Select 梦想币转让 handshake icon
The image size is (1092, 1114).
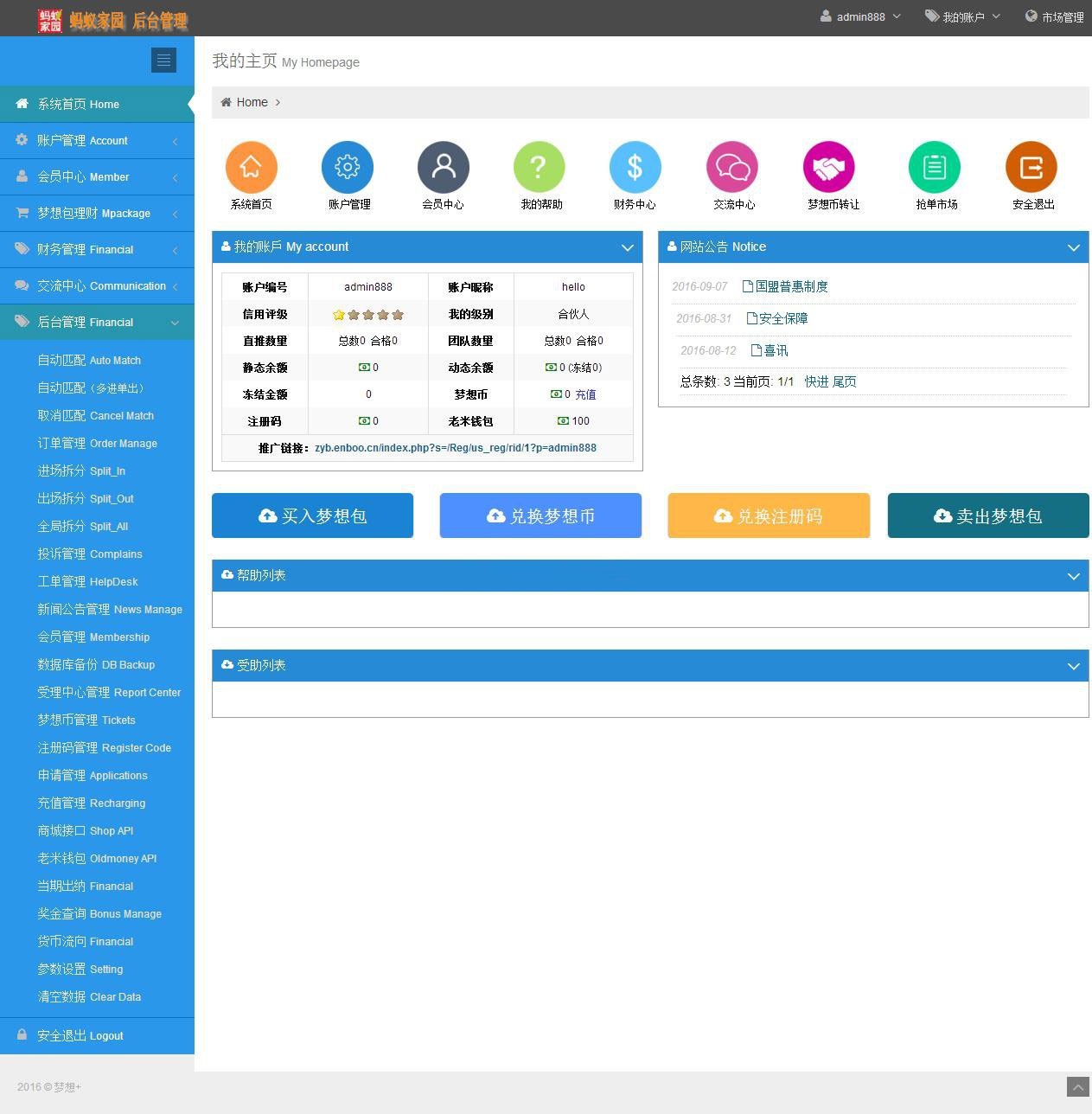click(828, 166)
